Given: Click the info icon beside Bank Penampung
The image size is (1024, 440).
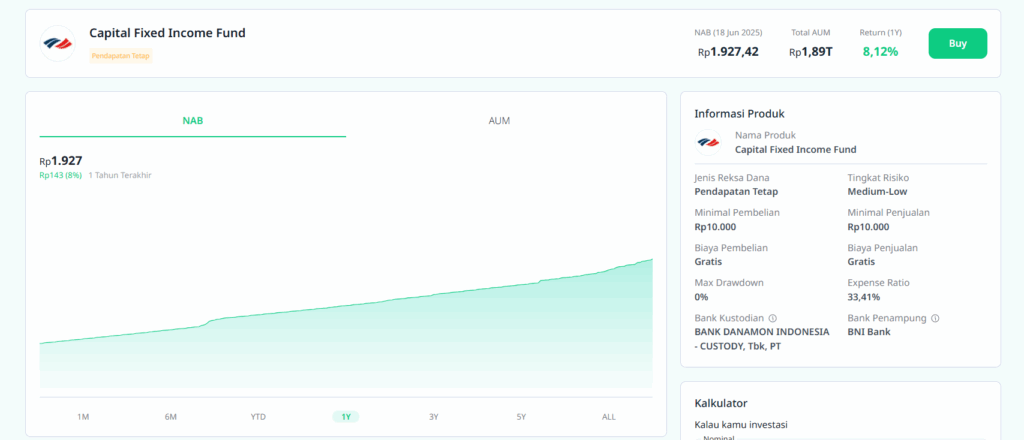Looking at the screenshot, I should click(x=935, y=319).
